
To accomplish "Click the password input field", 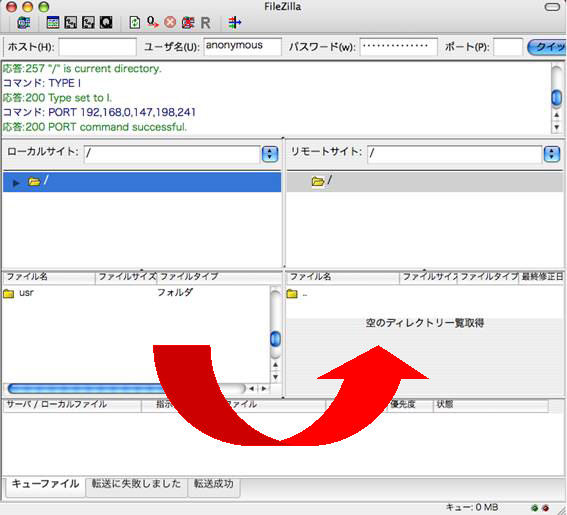I will 398,47.
